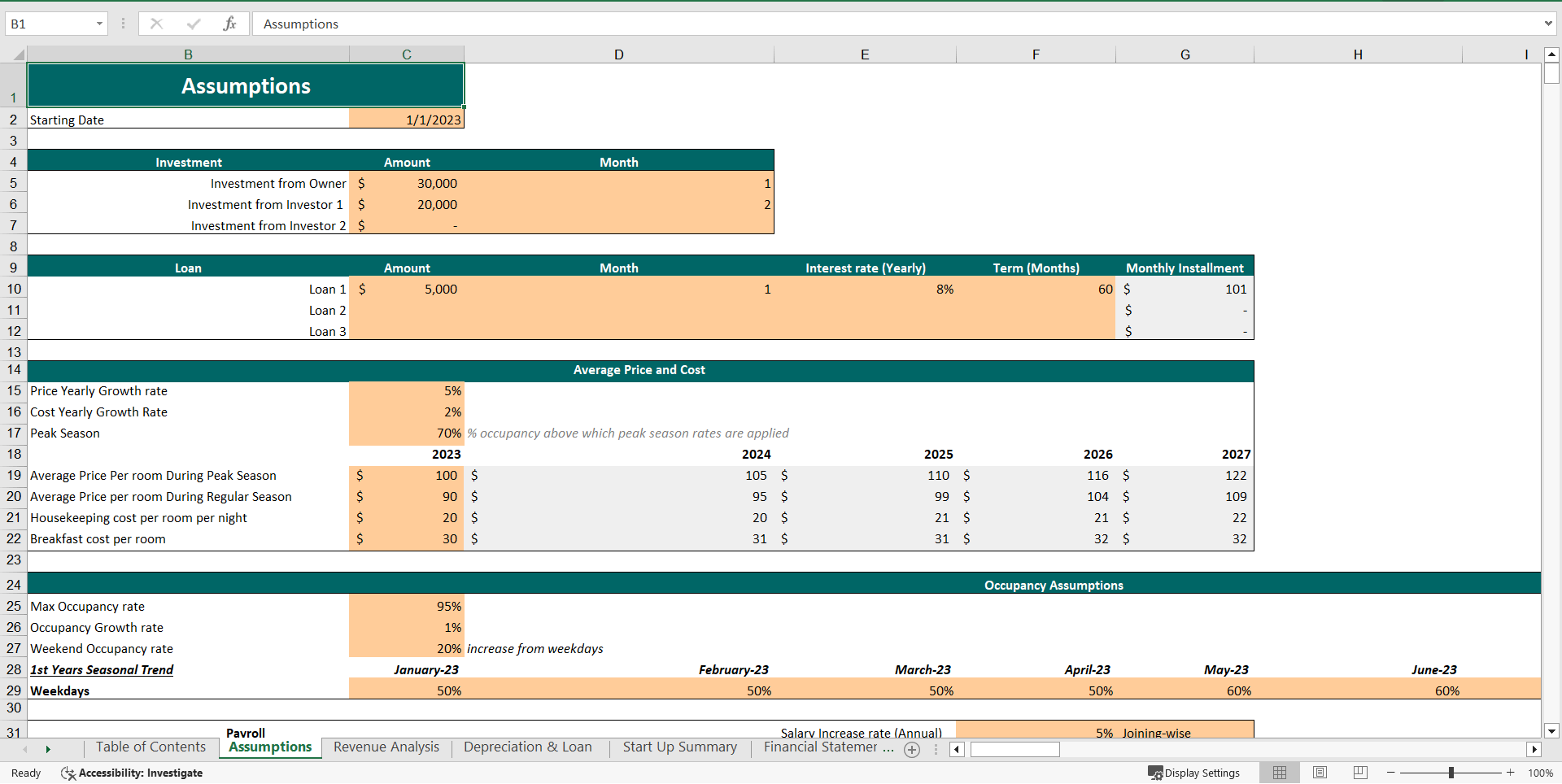Click the Zoom Out minus icon
Image resolution: width=1562 pixels, height=784 pixels.
pos(1390,773)
